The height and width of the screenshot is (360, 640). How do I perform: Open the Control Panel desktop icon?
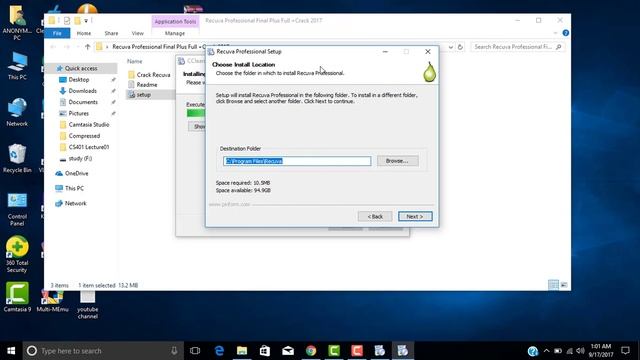[x=17, y=209]
